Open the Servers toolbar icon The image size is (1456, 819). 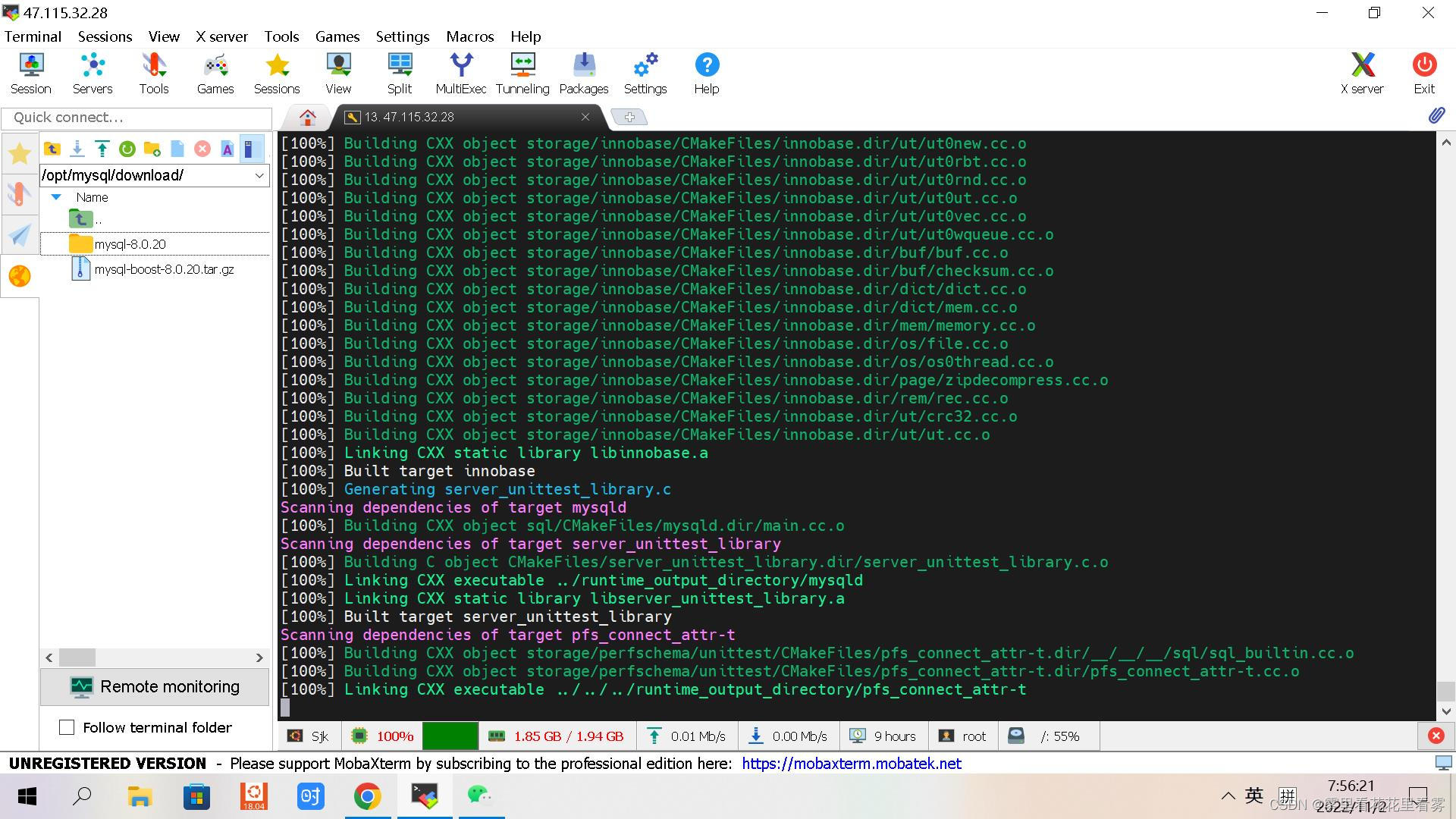(93, 74)
